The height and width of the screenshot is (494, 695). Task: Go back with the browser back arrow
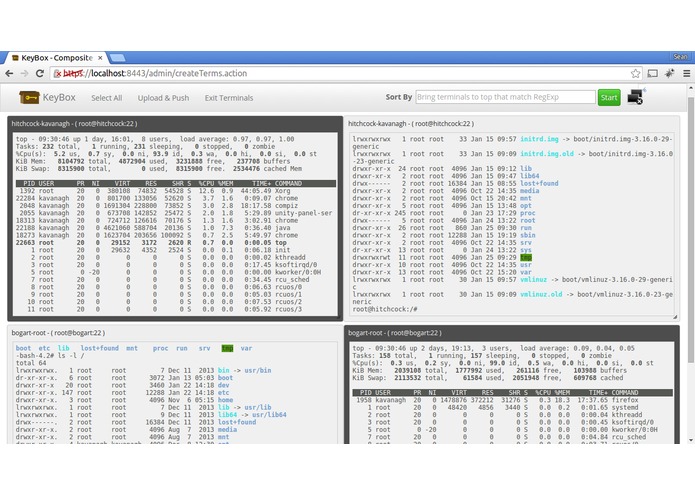[9, 74]
